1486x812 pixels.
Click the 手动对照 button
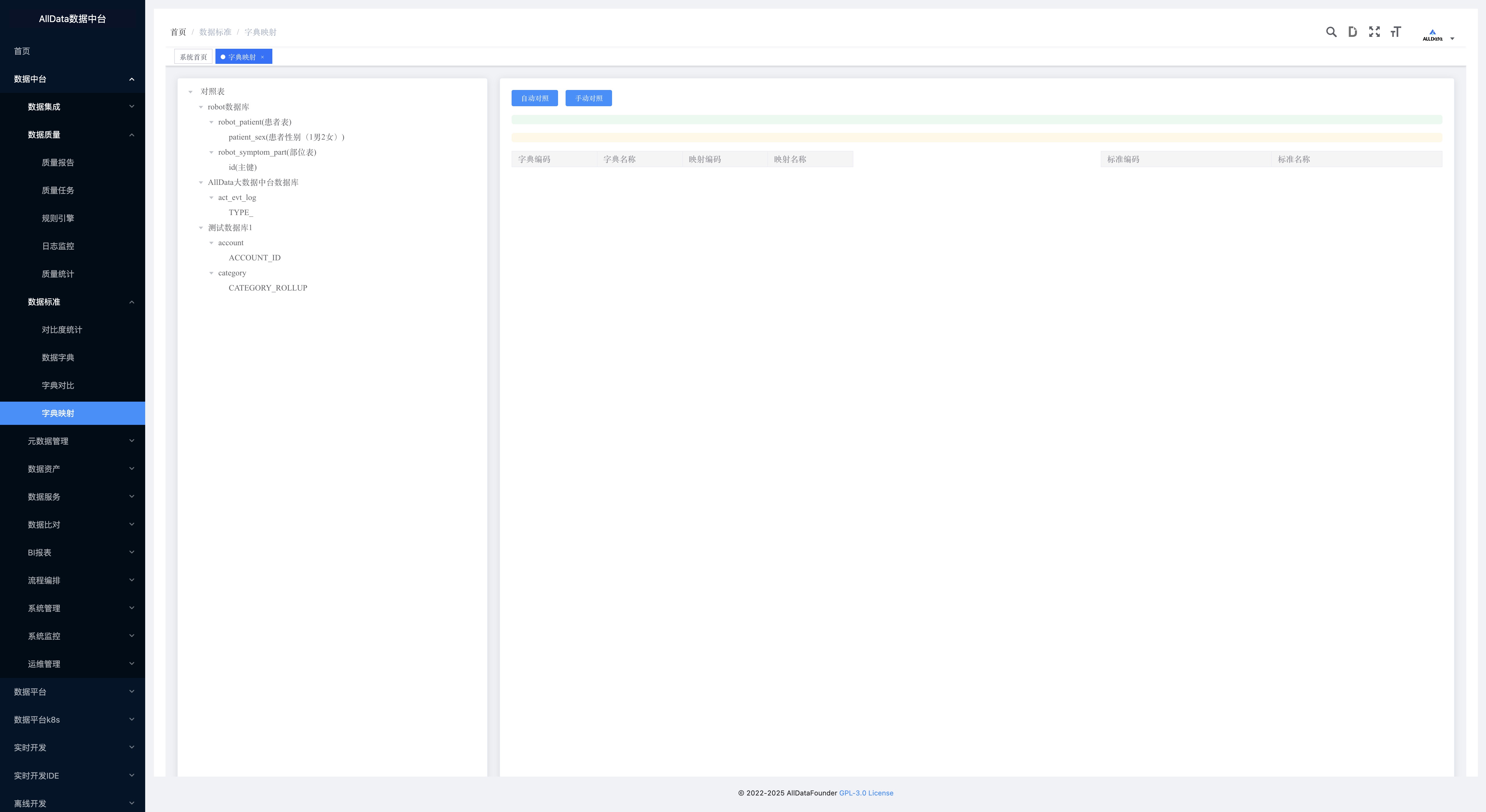pyautogui.click(x=589, y=98)
